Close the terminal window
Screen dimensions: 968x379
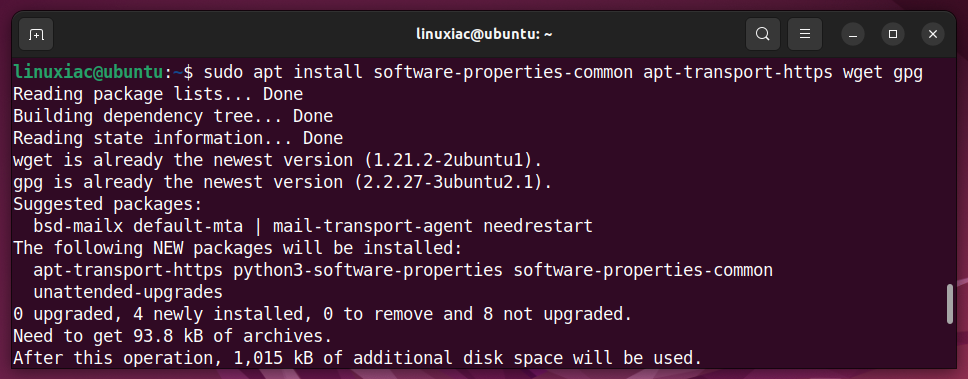[933, 35]
